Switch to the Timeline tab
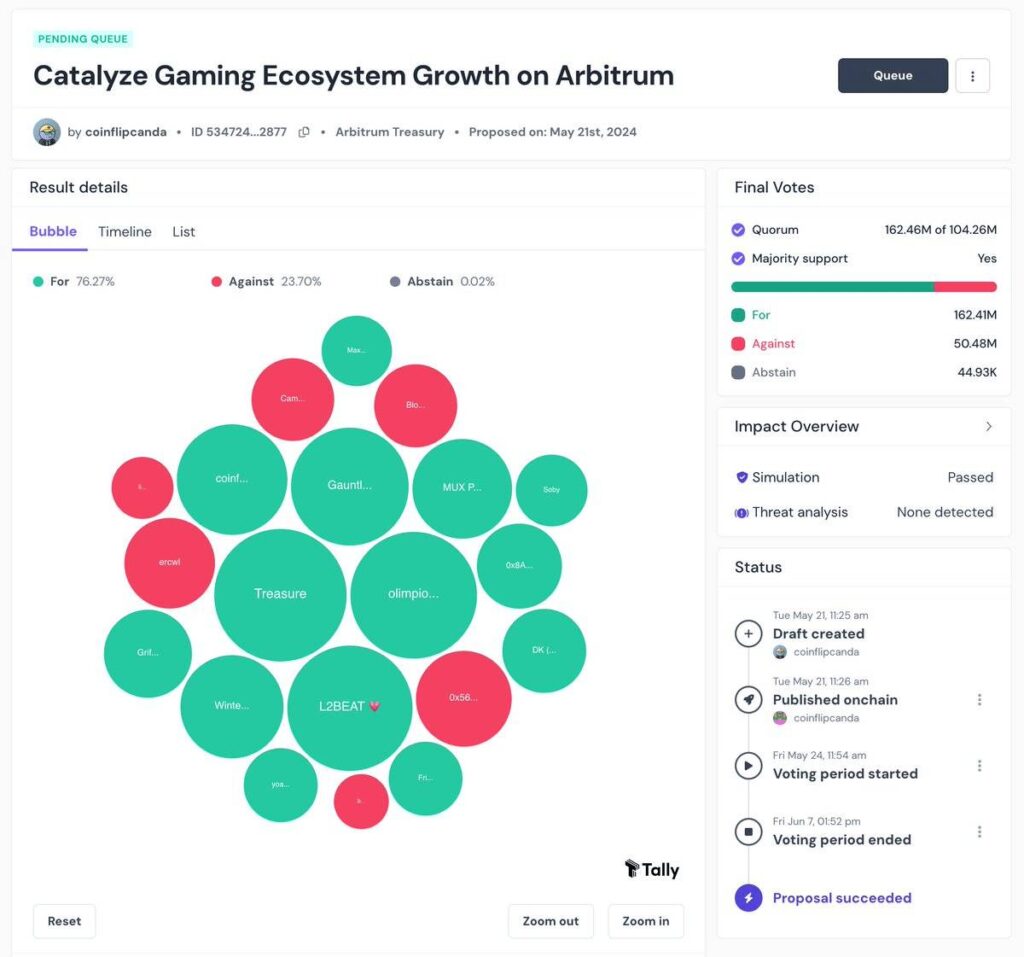This screenshot has height=957, width=1024. pos(125,232)
